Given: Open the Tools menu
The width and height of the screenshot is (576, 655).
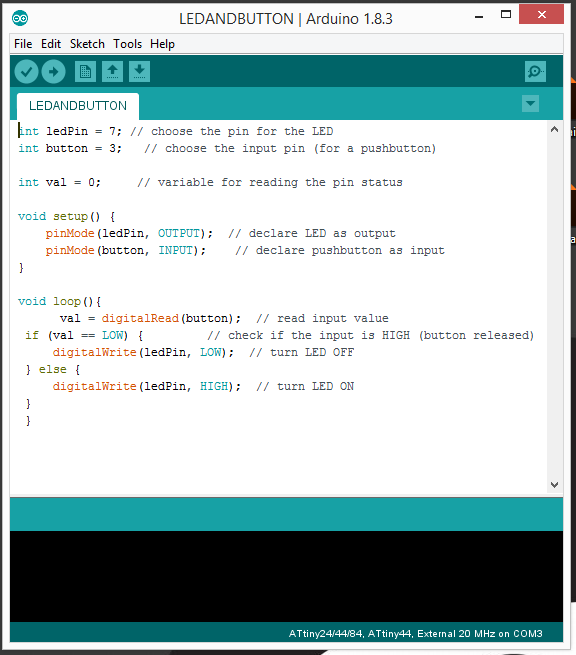Looking at the screenshot, I should pyautogui.click(x=127, y=44).
